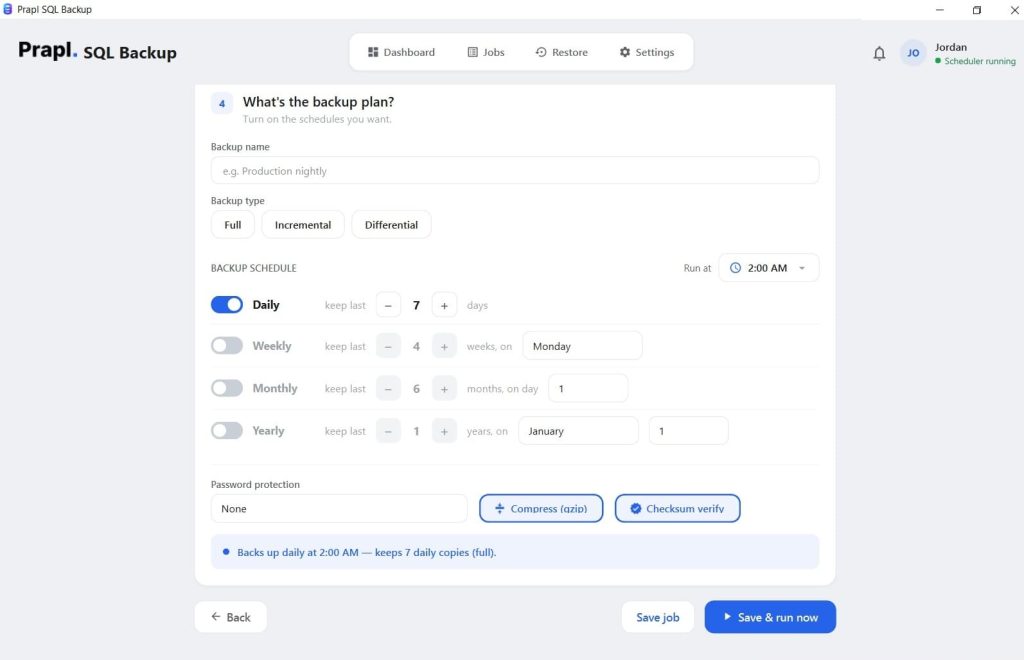
Task: Click the Backup name input field
Action: pyautogui.click(x=515, y=170)
